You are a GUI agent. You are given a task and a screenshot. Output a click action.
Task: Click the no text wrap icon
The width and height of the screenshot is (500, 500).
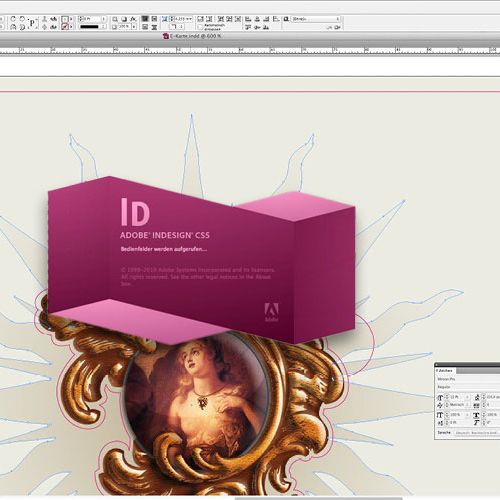144,19
